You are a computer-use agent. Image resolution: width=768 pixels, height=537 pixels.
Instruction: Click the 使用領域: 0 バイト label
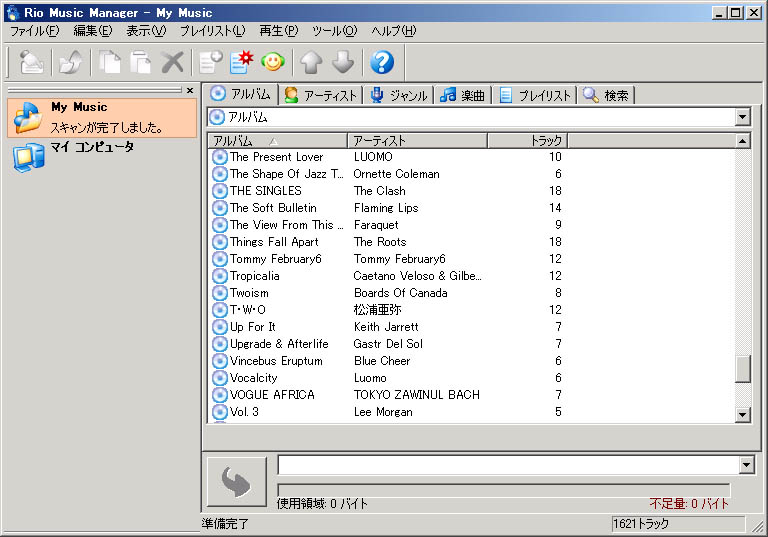pyautogui.click(x=322, y=503)
